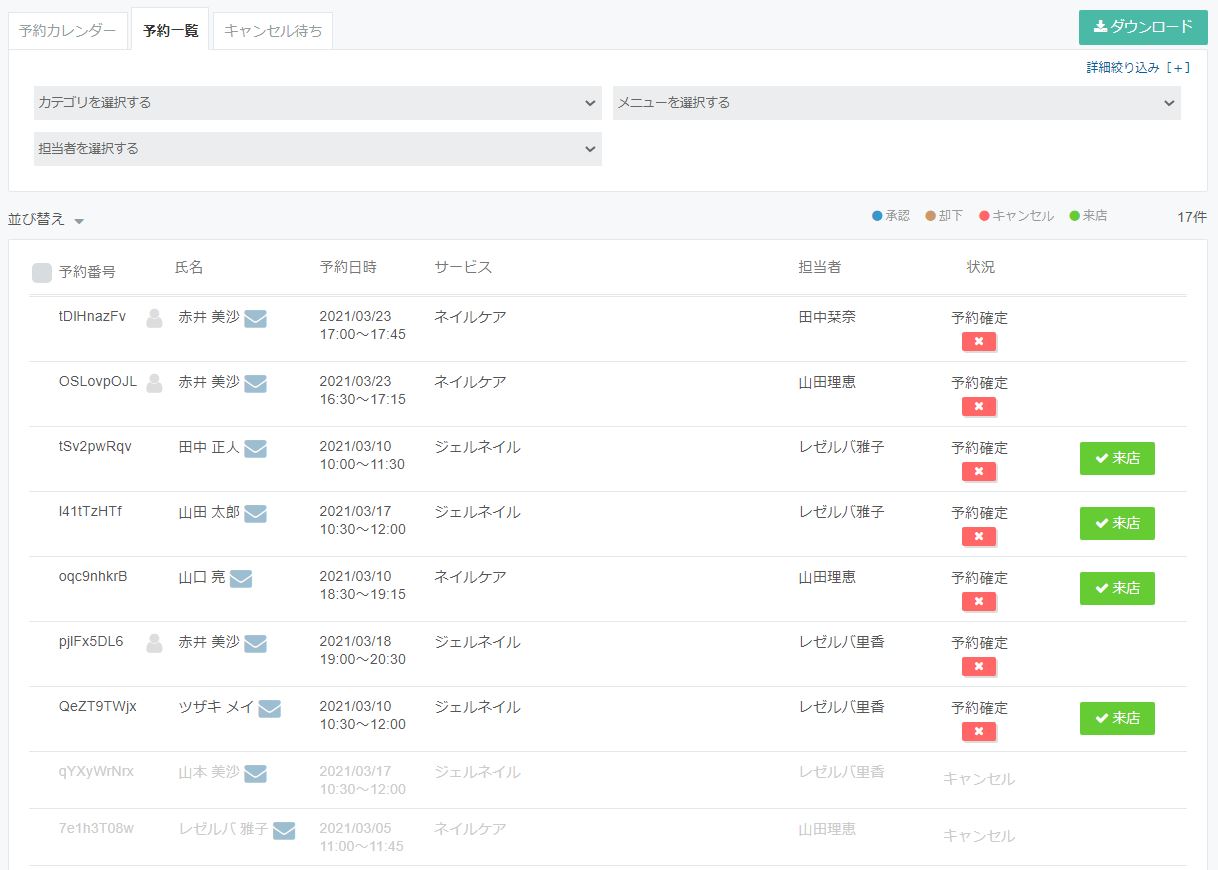Image resolution: width=1218 pixels, height=870 pixels.
Task: Click the 予約日時 column header
Action: 348,267
